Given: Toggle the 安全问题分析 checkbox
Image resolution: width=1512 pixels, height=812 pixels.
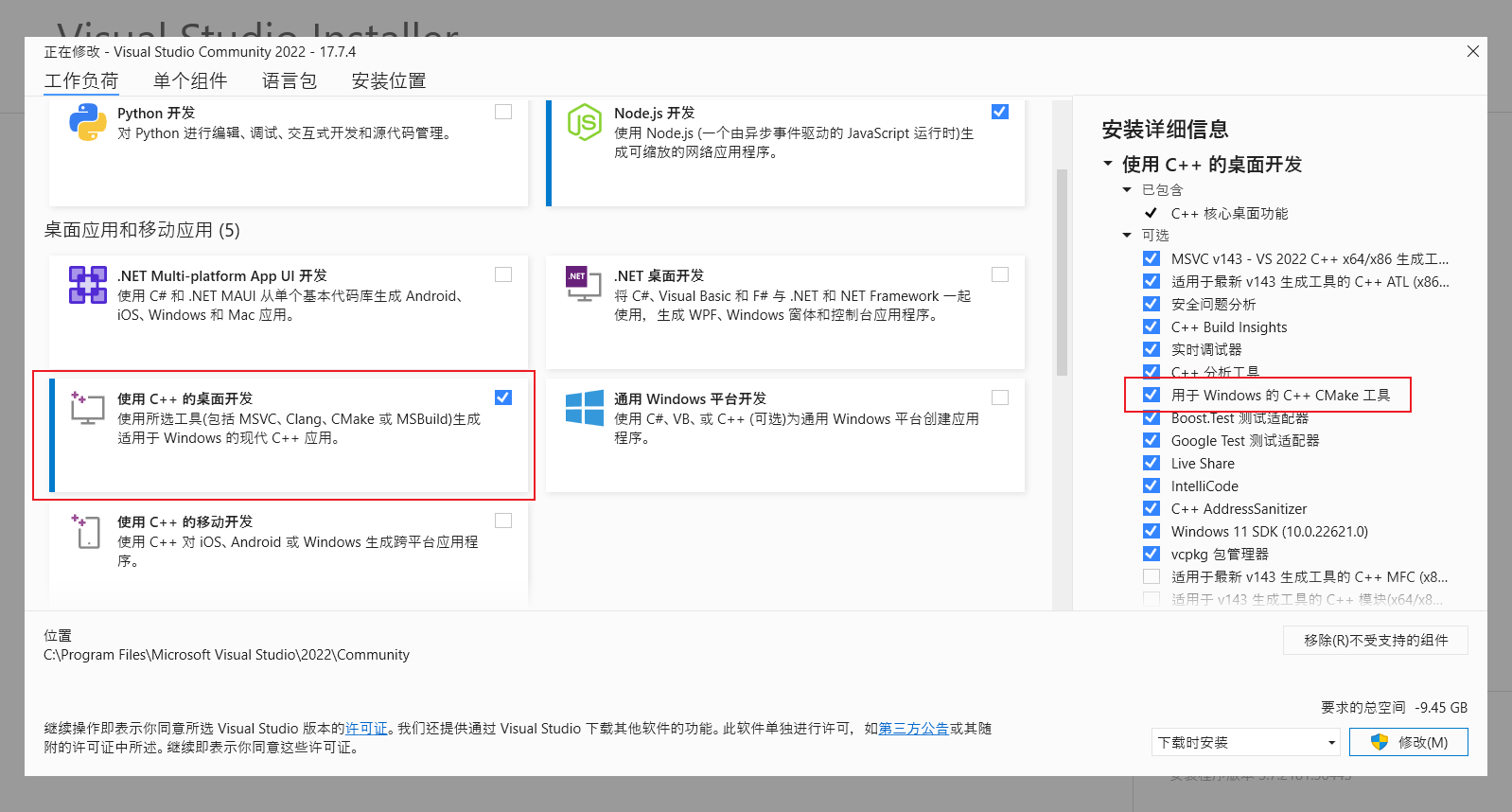Looking at the screenshot, I should 1152,304.
